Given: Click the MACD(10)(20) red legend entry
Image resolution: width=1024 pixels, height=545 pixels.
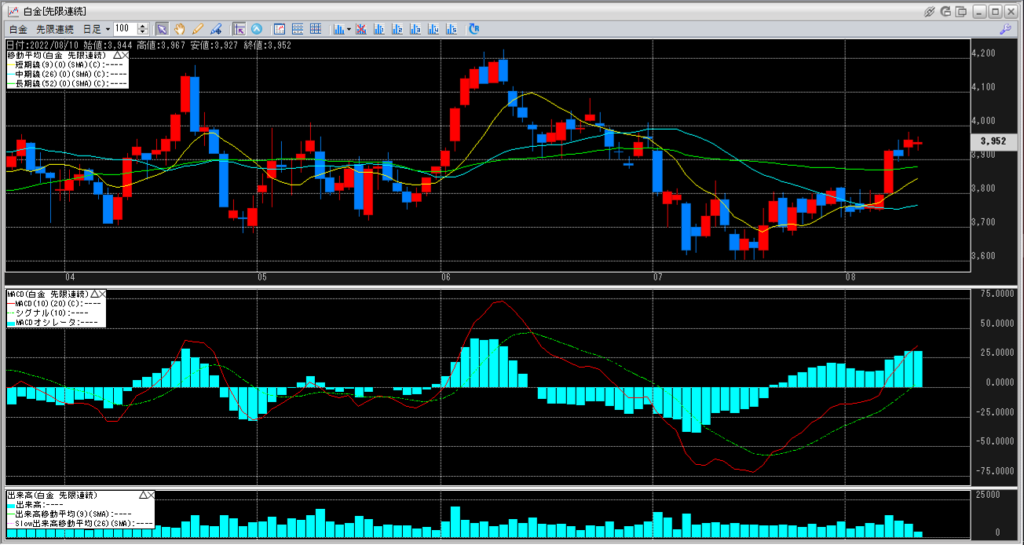Looking at the screenshot, I should click(x=52, y=304).
